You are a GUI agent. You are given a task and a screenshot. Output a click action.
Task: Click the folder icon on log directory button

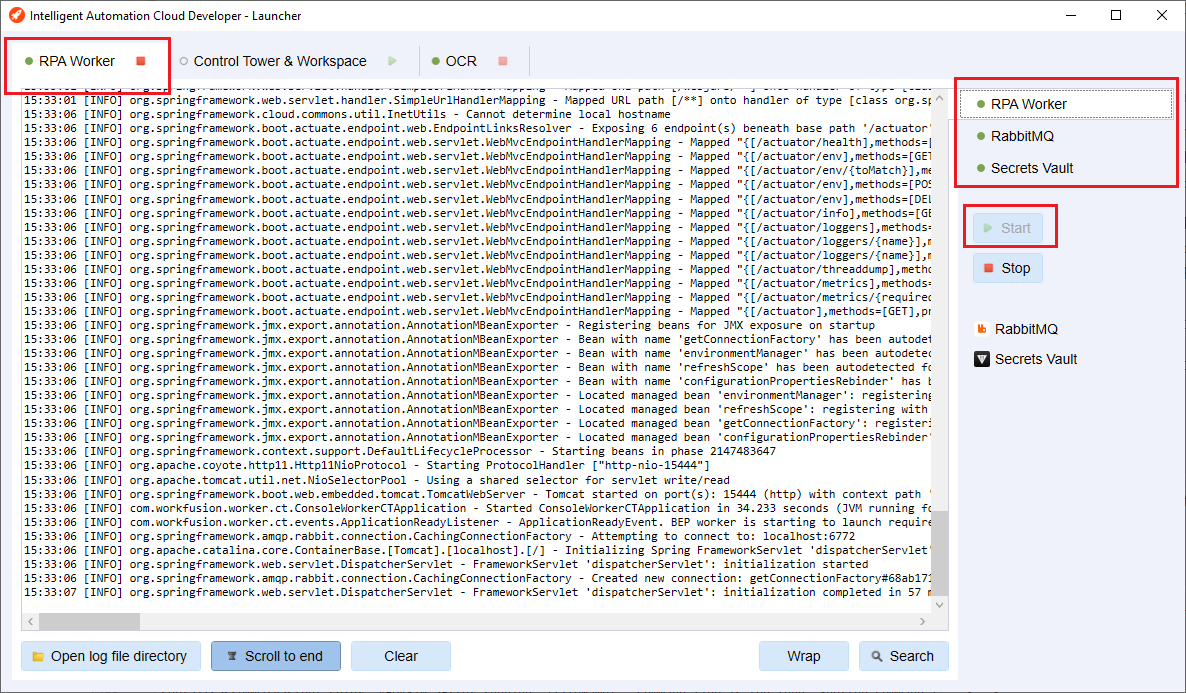pos(38,657)
